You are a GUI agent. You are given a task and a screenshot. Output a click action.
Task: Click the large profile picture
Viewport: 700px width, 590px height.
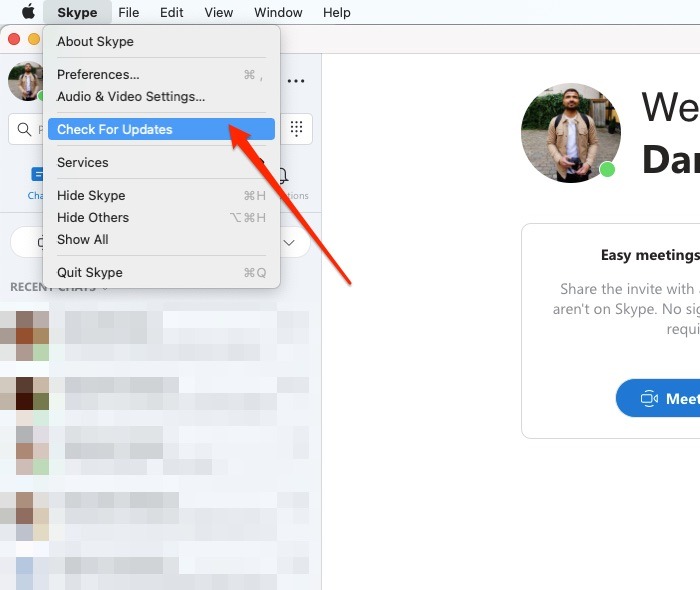coord(571,133)
